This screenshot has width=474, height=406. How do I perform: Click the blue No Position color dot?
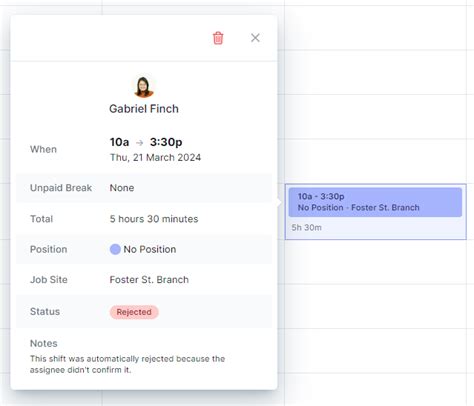point(115,249)
